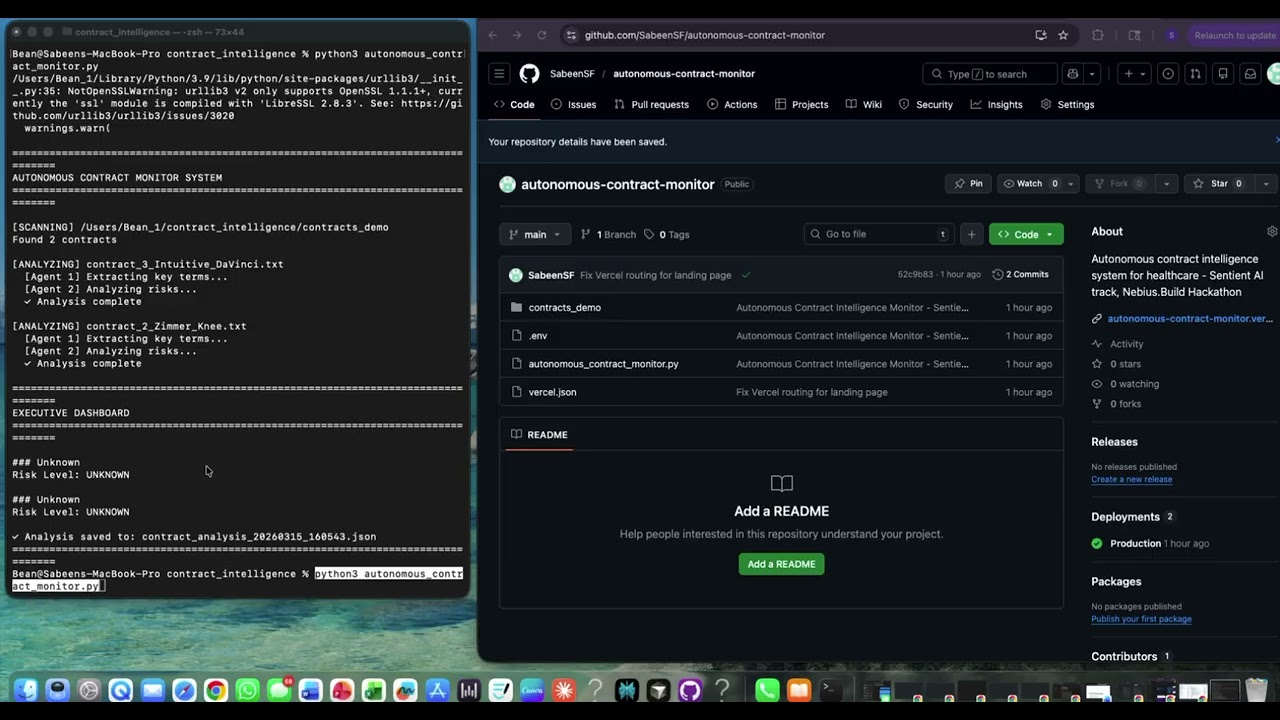Click the green Add a README button
The image size is (1280, 720).
click(781, 564)
